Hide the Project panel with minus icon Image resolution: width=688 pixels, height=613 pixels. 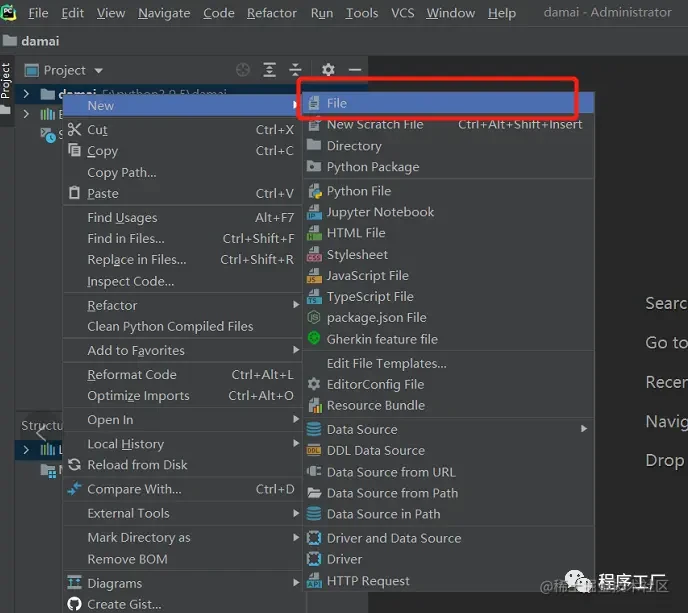click(x=355, y=70)
